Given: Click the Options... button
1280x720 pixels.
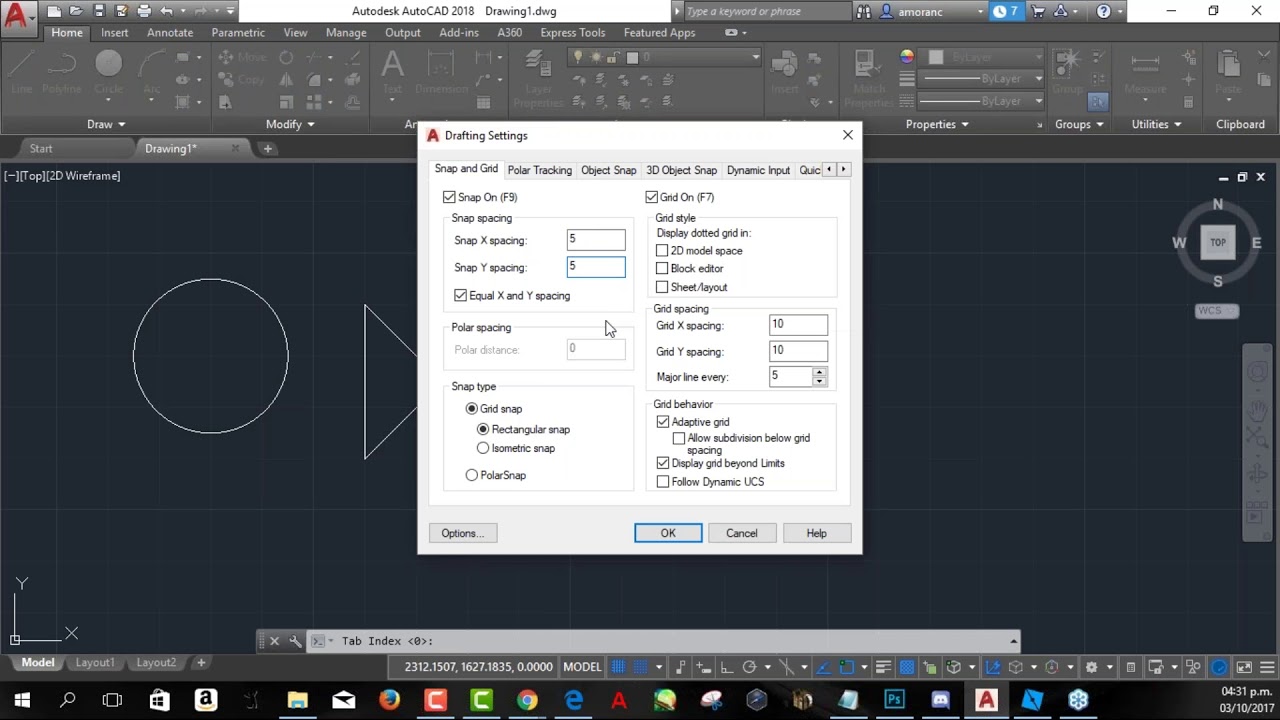Looking at the screenshot, I should (463, 533).
